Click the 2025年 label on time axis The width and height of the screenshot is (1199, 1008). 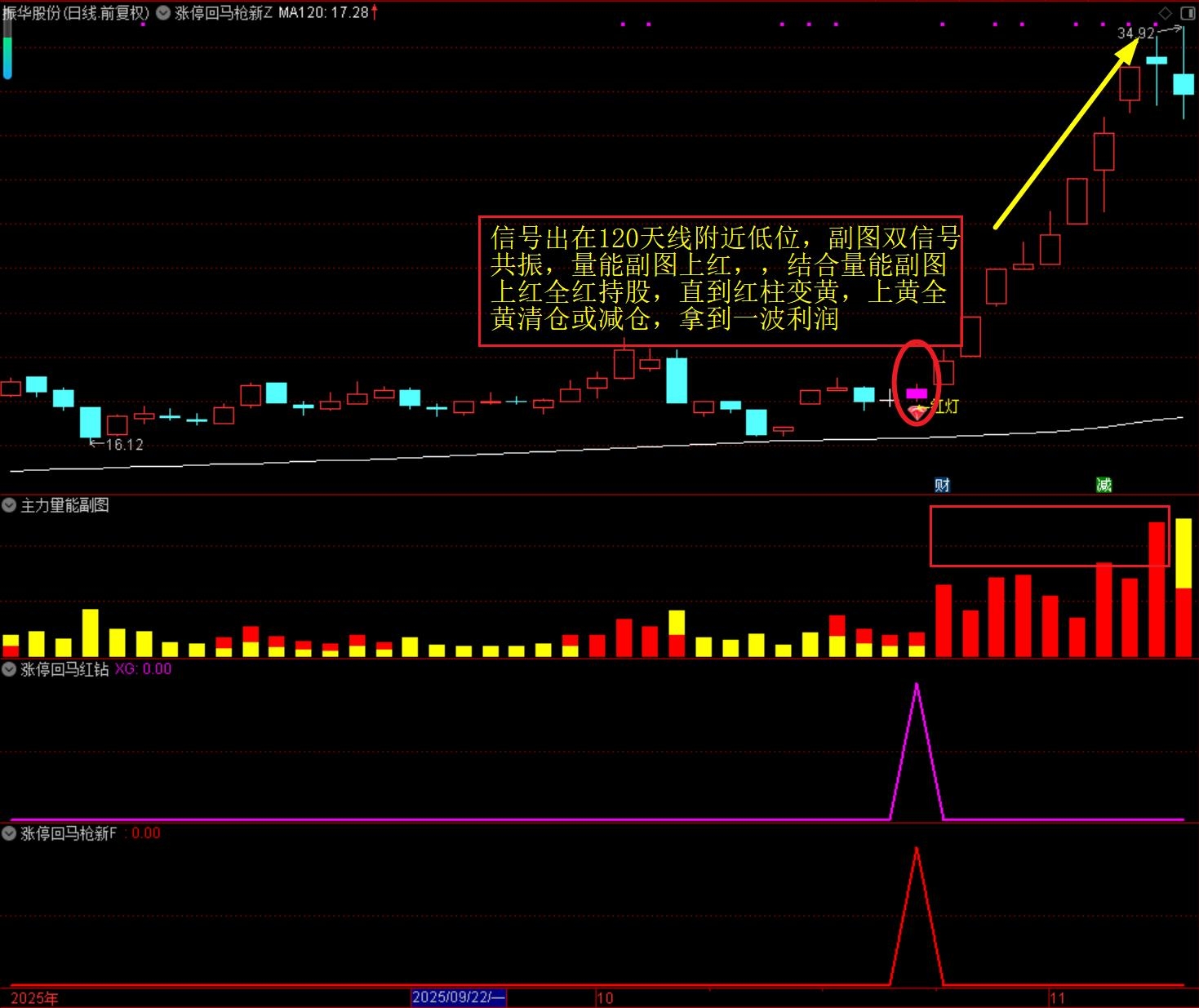click(34, 998)
